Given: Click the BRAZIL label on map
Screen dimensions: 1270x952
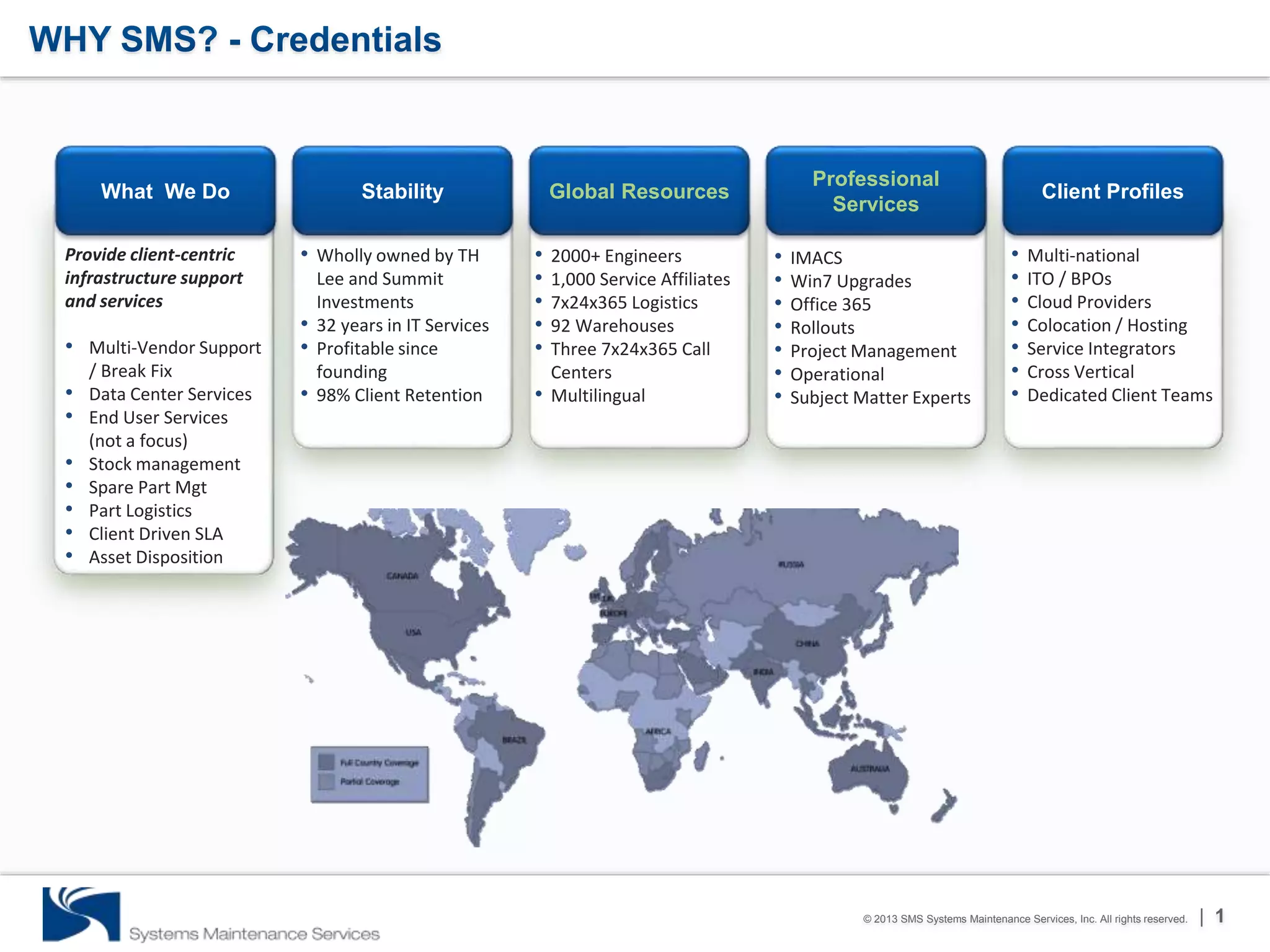Looking at the screenshot, I should point(514,740).
